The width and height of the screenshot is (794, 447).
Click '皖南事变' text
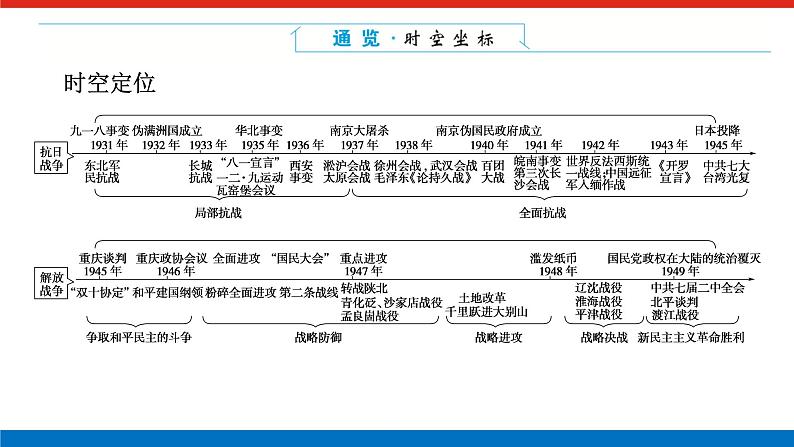click(x=538, y=161)
